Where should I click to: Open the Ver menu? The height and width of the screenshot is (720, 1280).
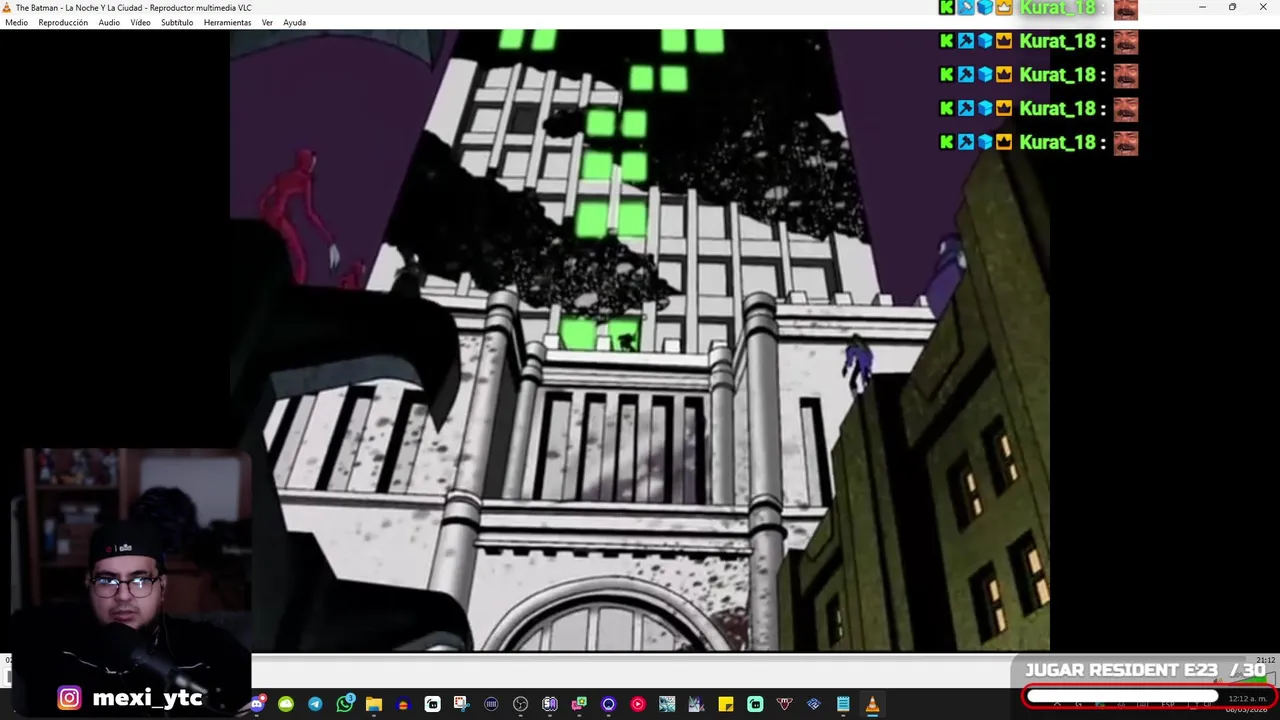click(x=267, y=22)
